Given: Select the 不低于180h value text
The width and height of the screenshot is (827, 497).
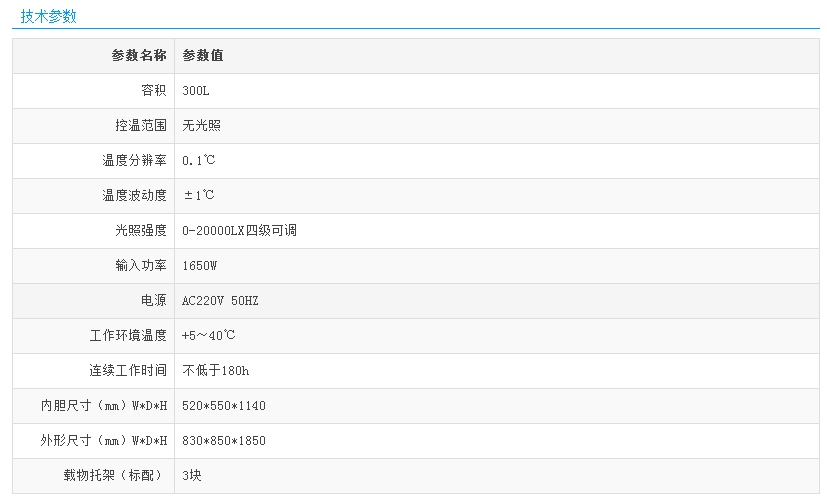Looking at the screenshot, I should click(x=216, y=371).
